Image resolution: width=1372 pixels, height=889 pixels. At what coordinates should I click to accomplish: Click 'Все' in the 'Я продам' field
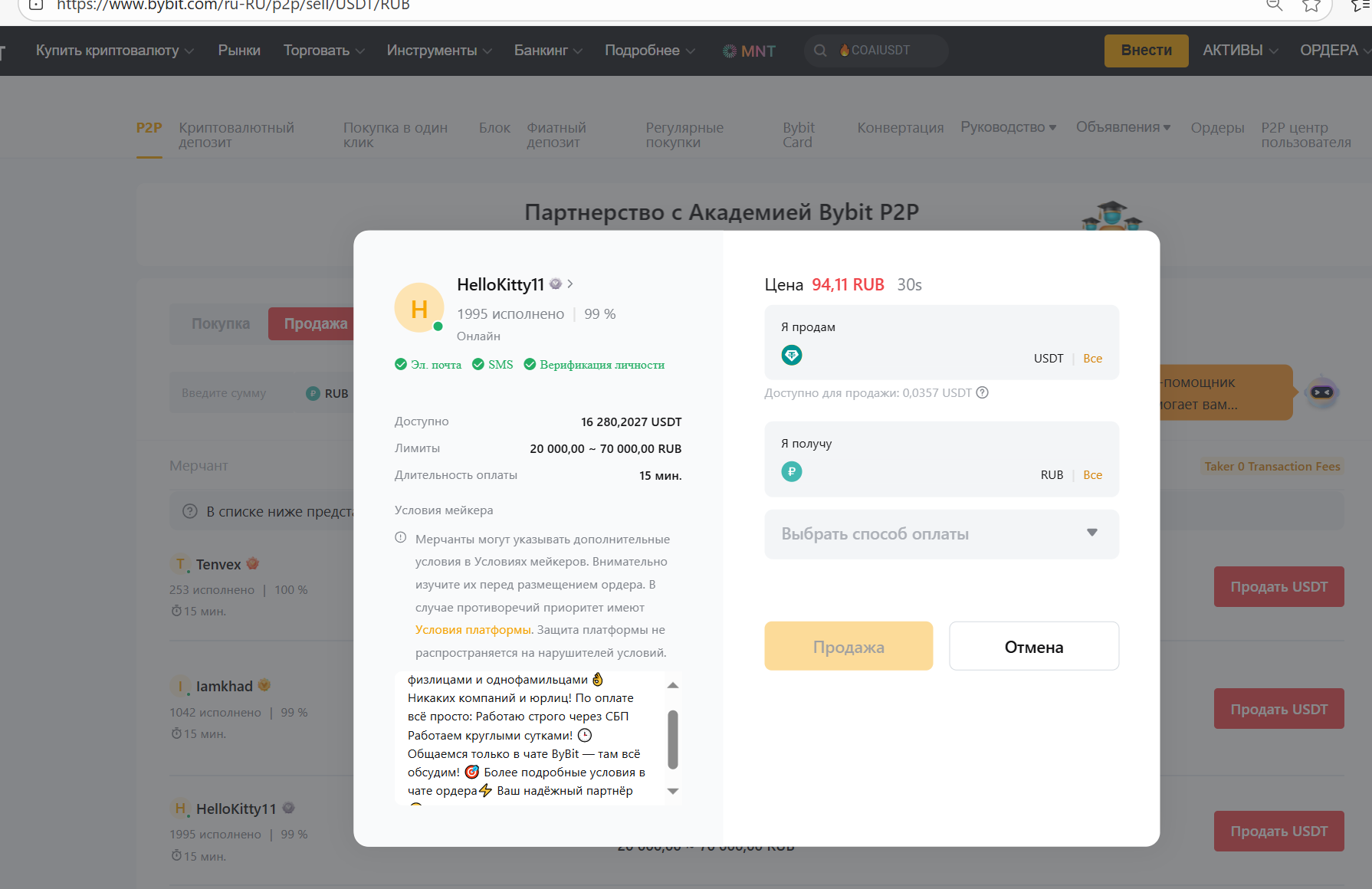click(x=1093, y=359)
